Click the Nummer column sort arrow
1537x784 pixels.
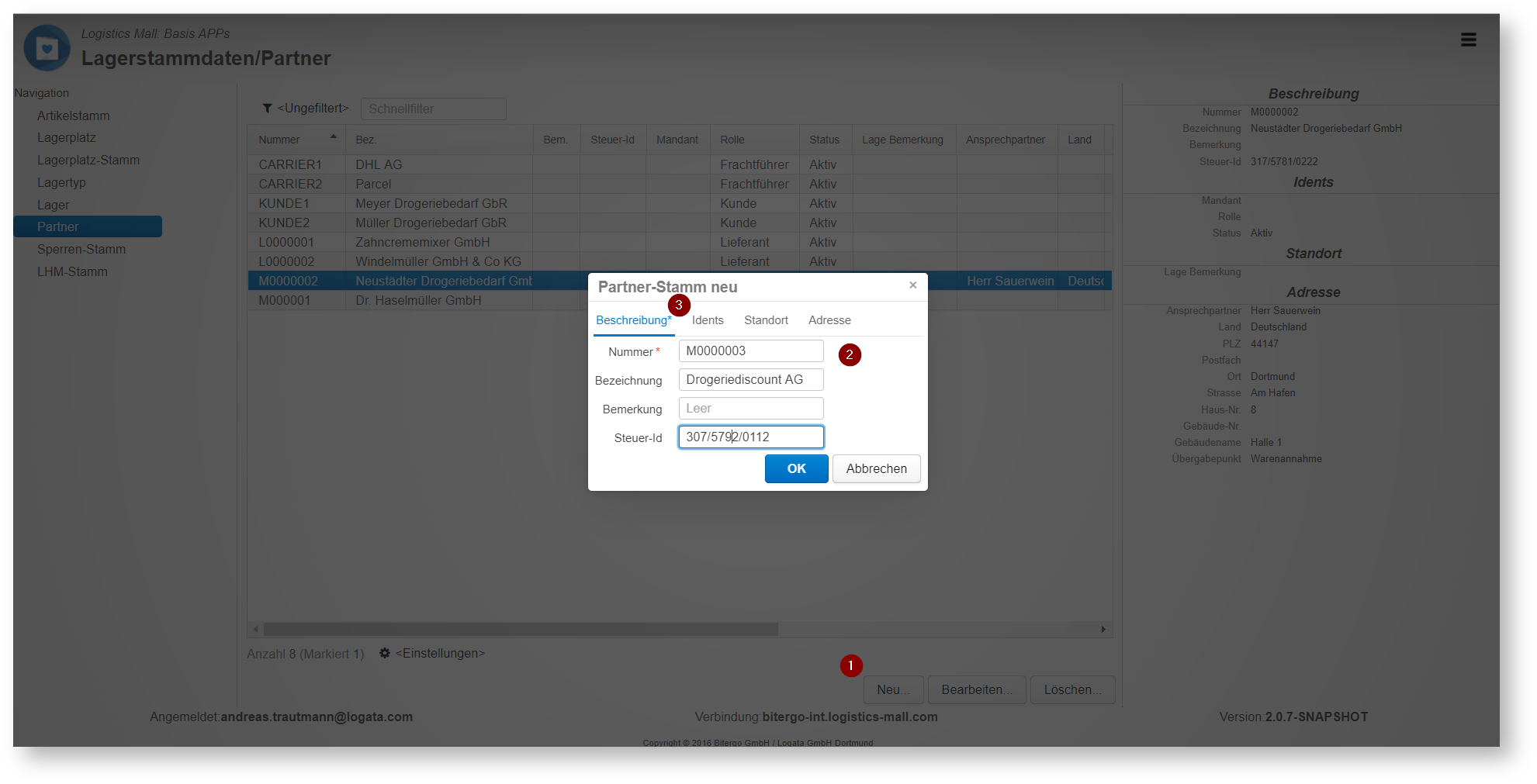[333, 137]
